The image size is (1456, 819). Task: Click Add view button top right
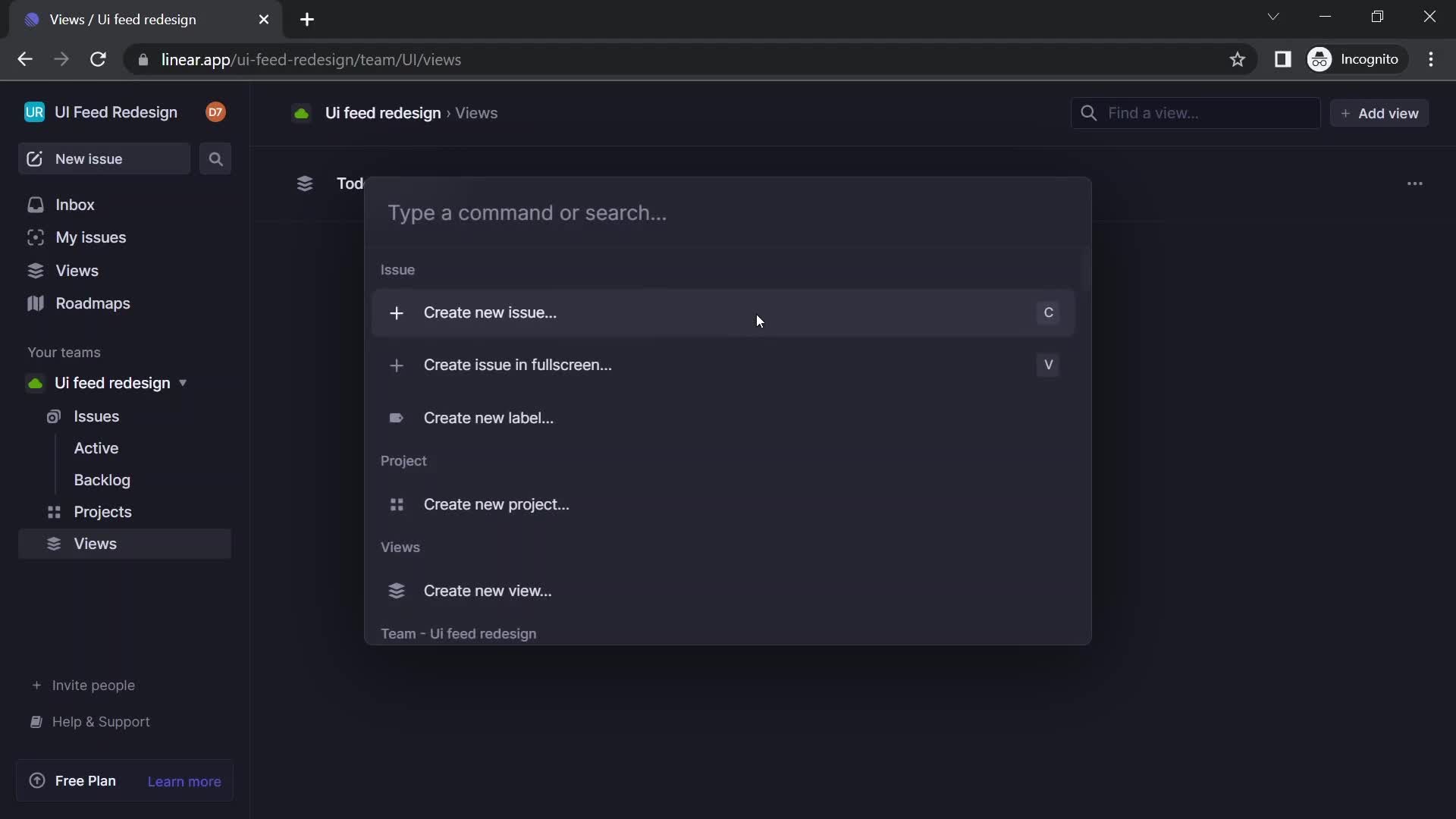tap(1380, 112)
